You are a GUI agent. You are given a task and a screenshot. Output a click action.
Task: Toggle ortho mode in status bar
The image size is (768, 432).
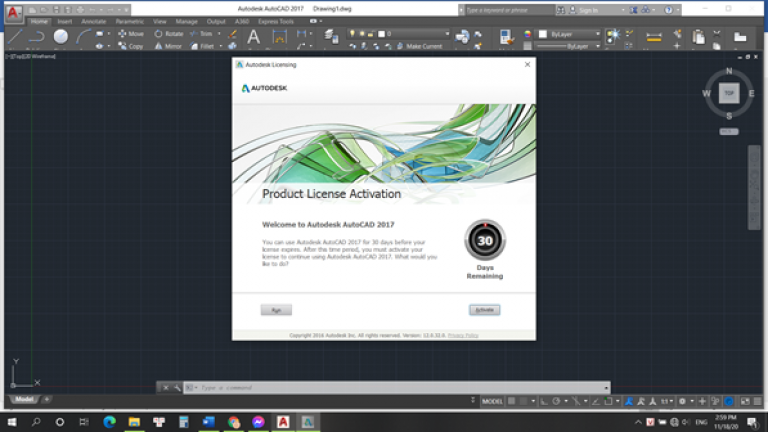pyautogui.click(x=544, y=401)
